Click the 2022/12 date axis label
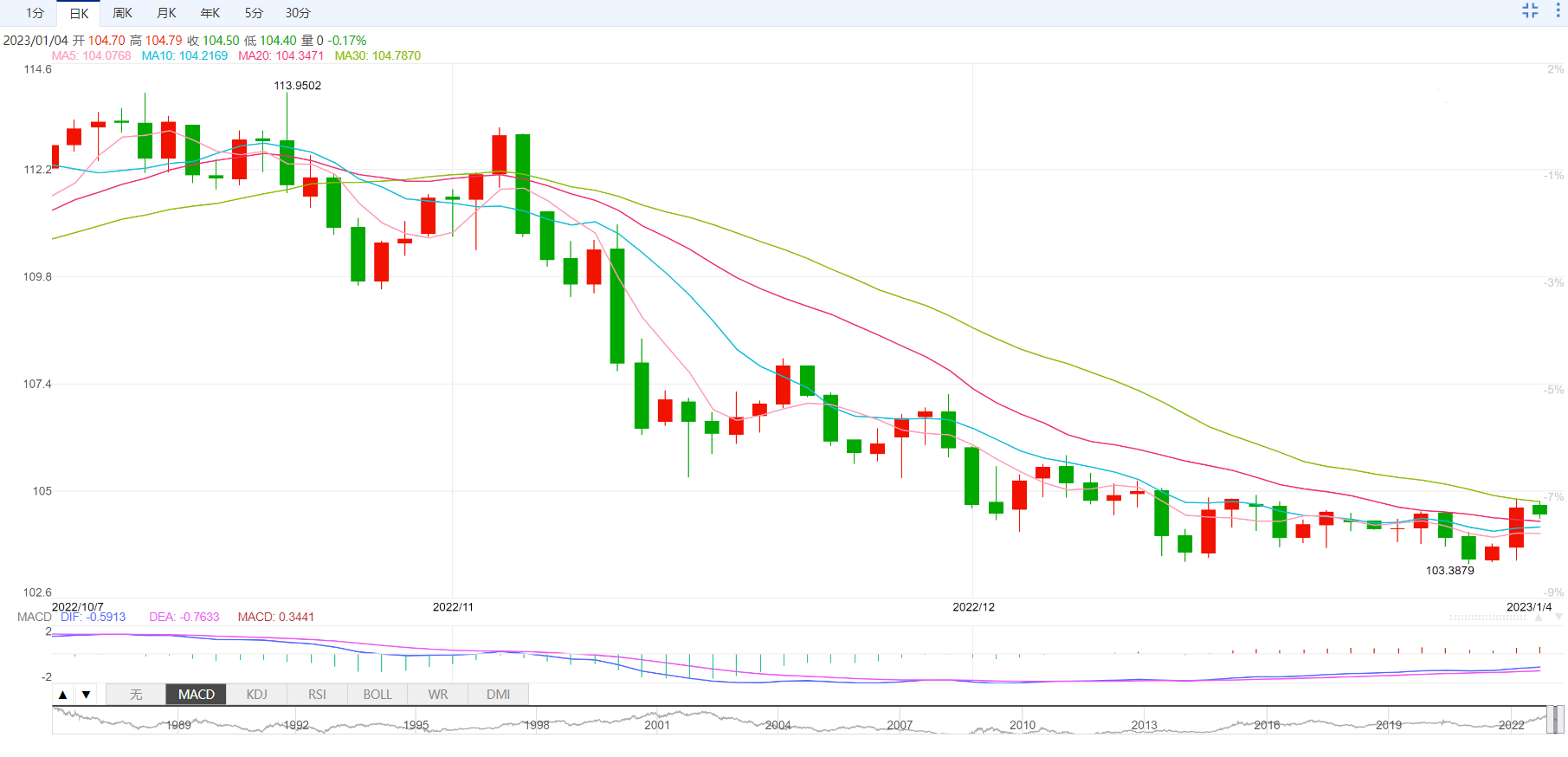Screen dimensions: 1568x757 coord(973,607)
